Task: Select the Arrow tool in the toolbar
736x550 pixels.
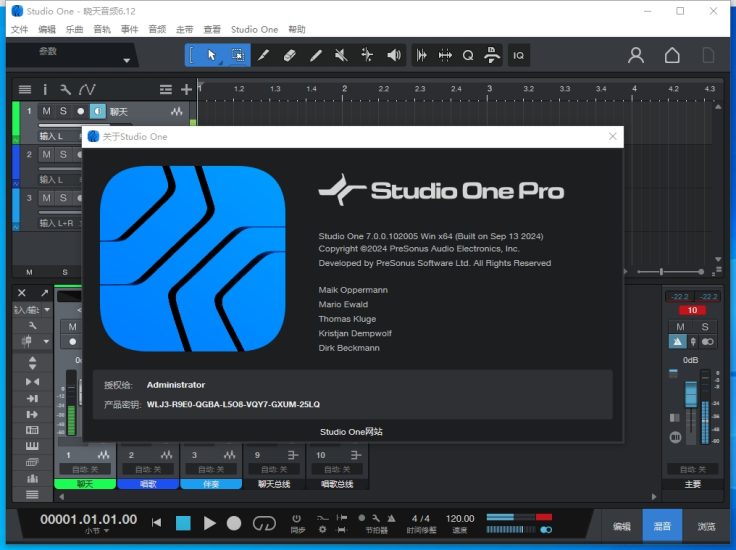Action: pyautogui.click(x=212, y=55)
